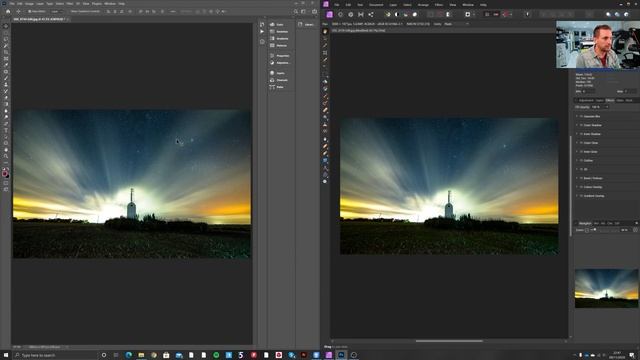Screen dimensions: 640x360
Task: Select the Affinity View (hand) tool
Action: [x=325, y=31]
